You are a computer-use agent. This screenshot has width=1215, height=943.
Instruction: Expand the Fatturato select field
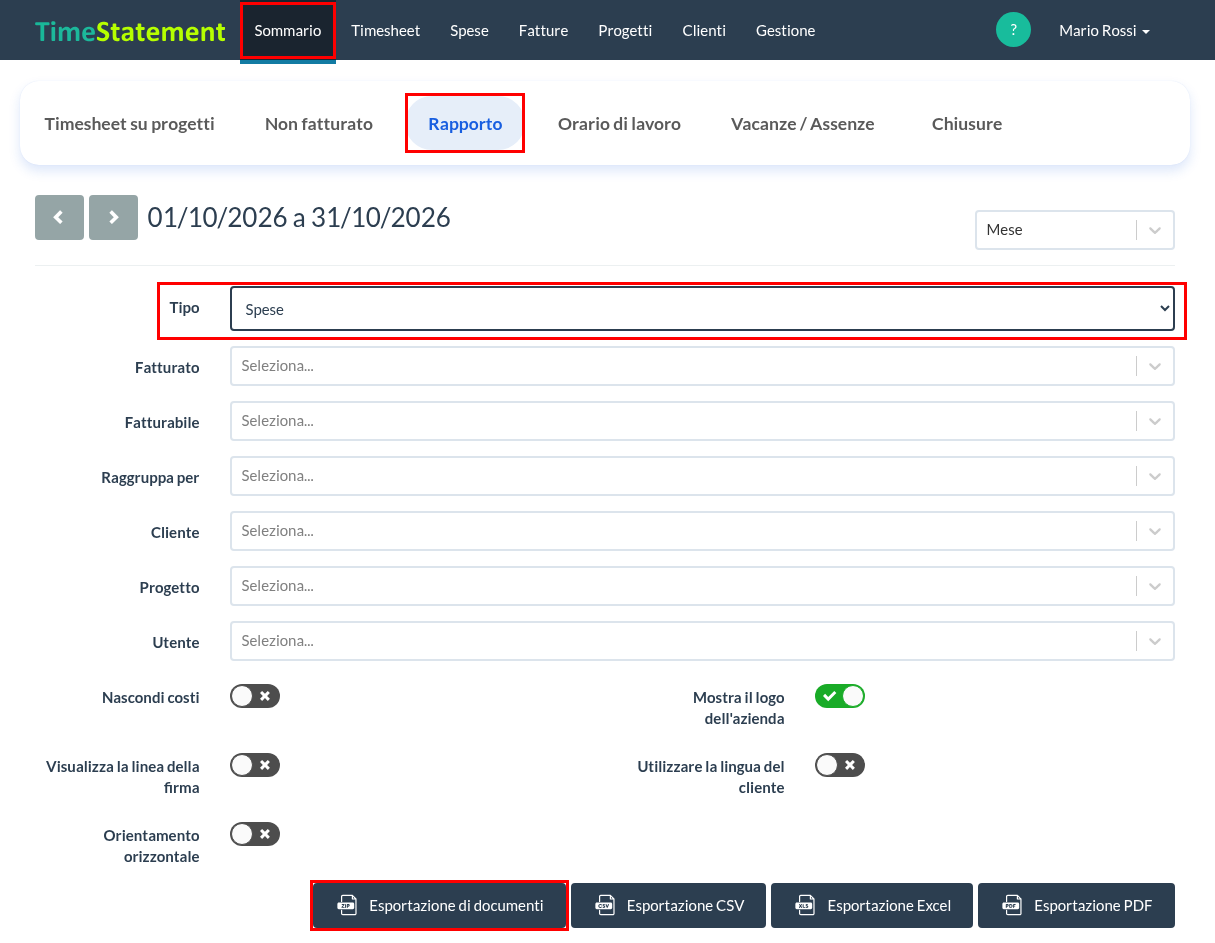[702, 366]
